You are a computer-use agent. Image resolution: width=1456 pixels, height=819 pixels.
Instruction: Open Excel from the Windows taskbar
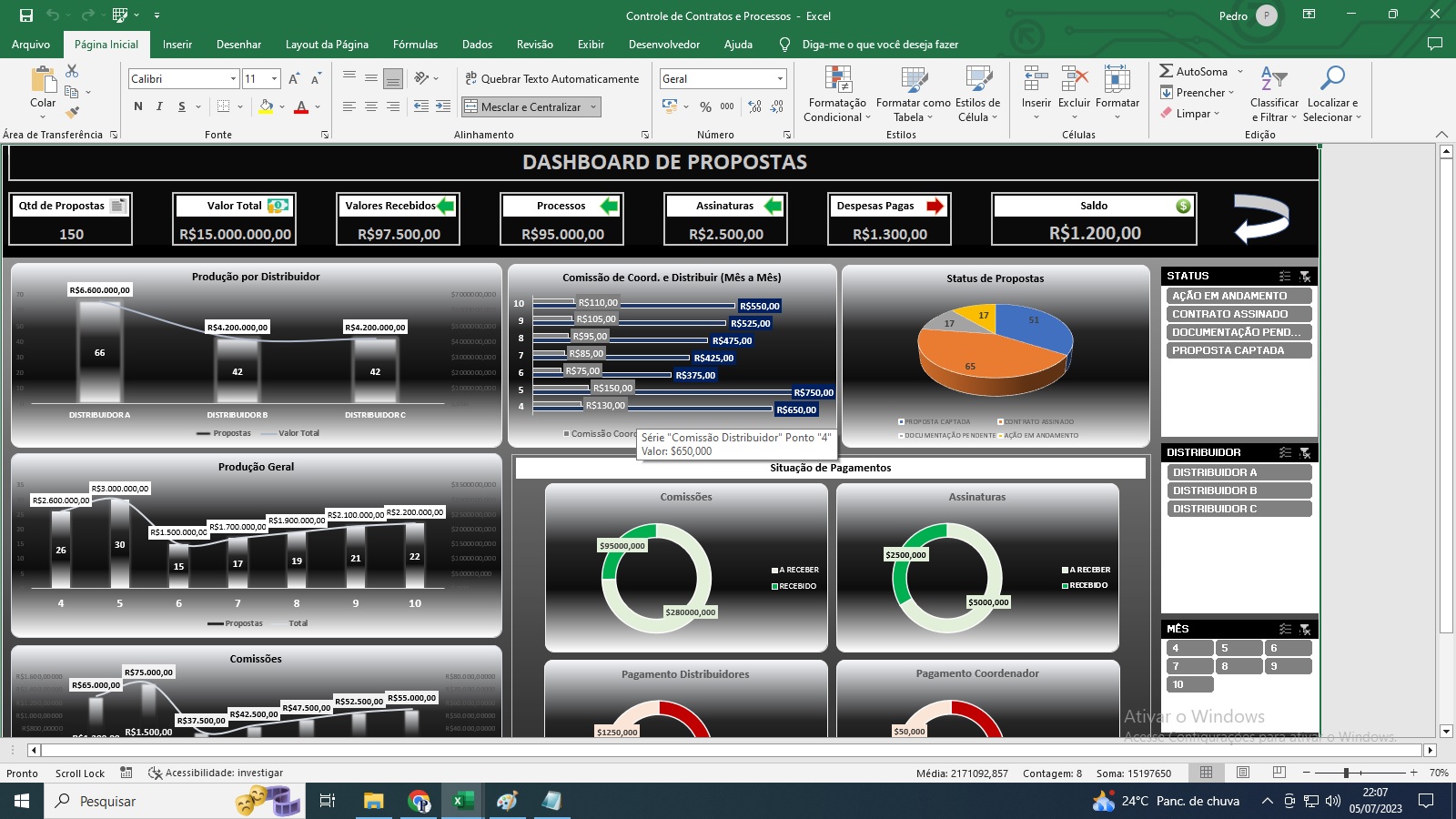coord(462,801)
